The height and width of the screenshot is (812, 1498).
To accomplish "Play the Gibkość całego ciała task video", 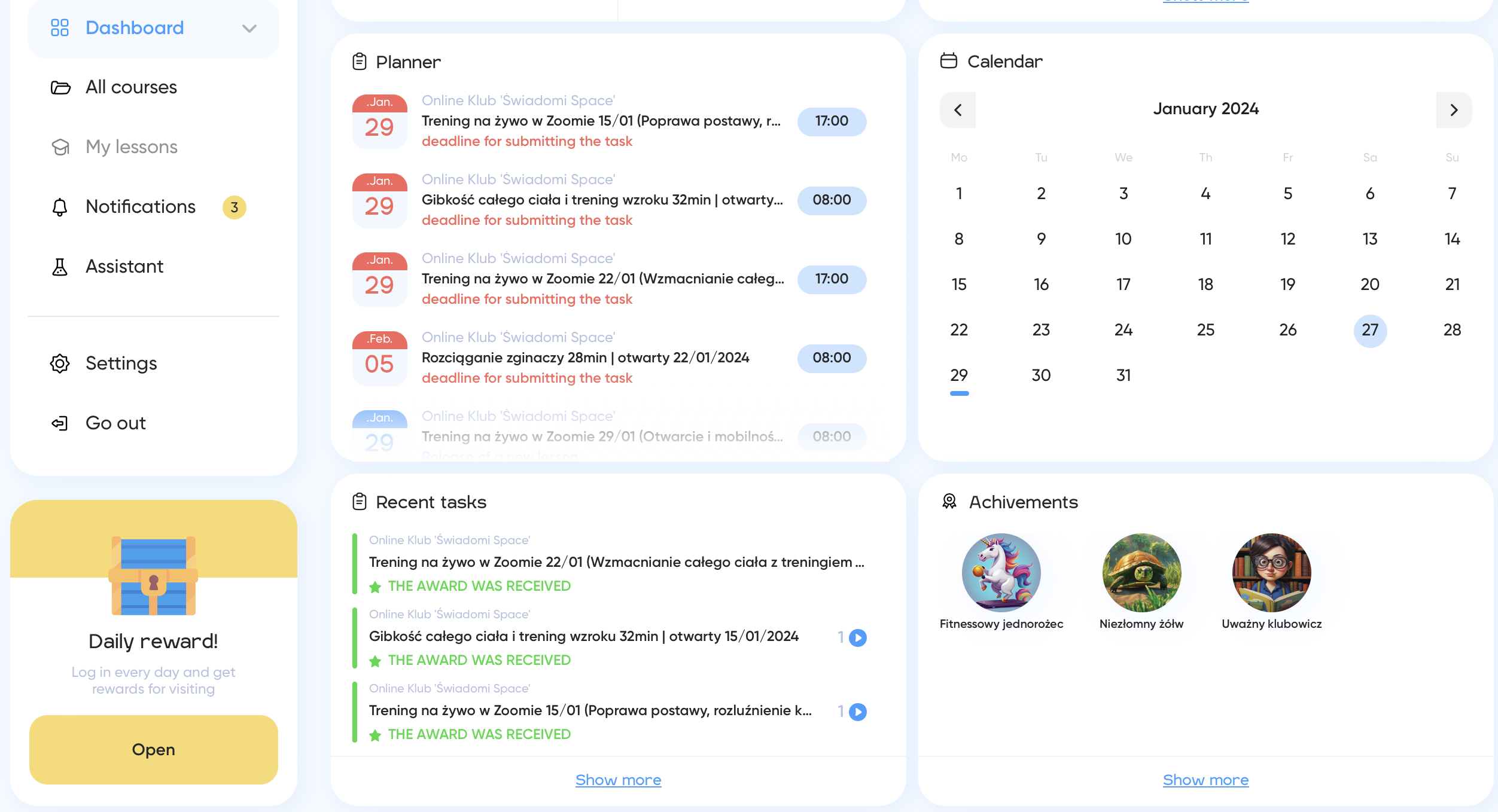I will 858,637.
